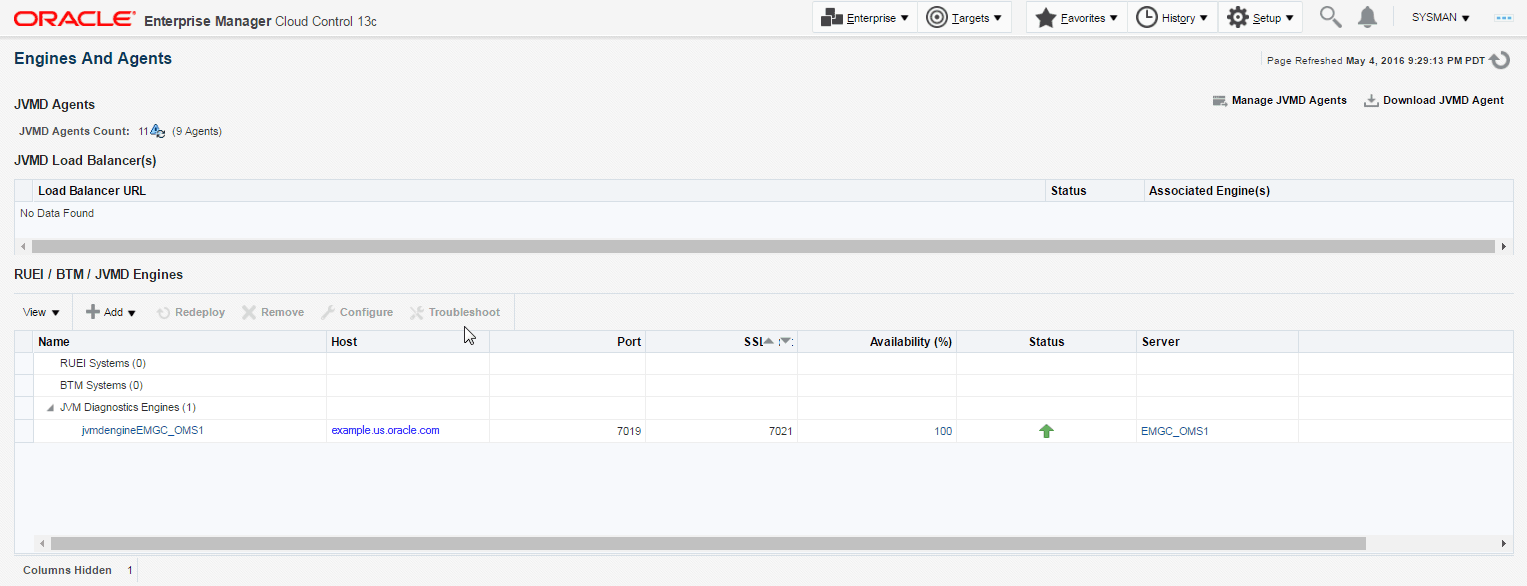Open the Setup dropdown menu
The width and height of the screenshot is (1527, 586).
(1260, 18)
